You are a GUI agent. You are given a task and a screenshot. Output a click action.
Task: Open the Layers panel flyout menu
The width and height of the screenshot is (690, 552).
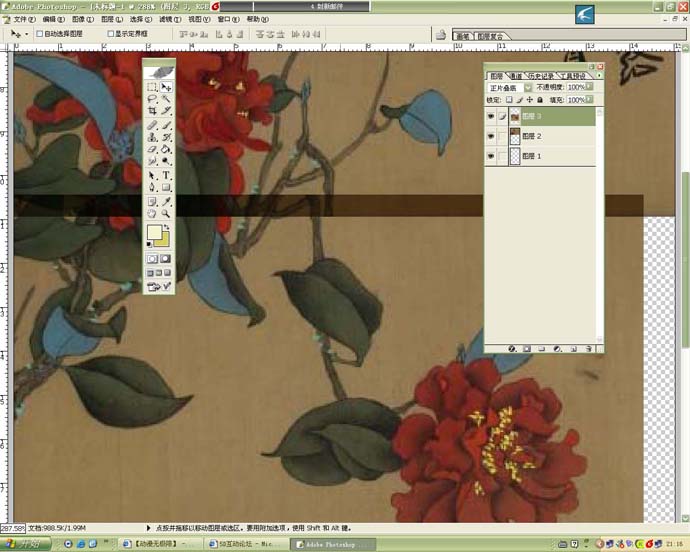[599, 76]
